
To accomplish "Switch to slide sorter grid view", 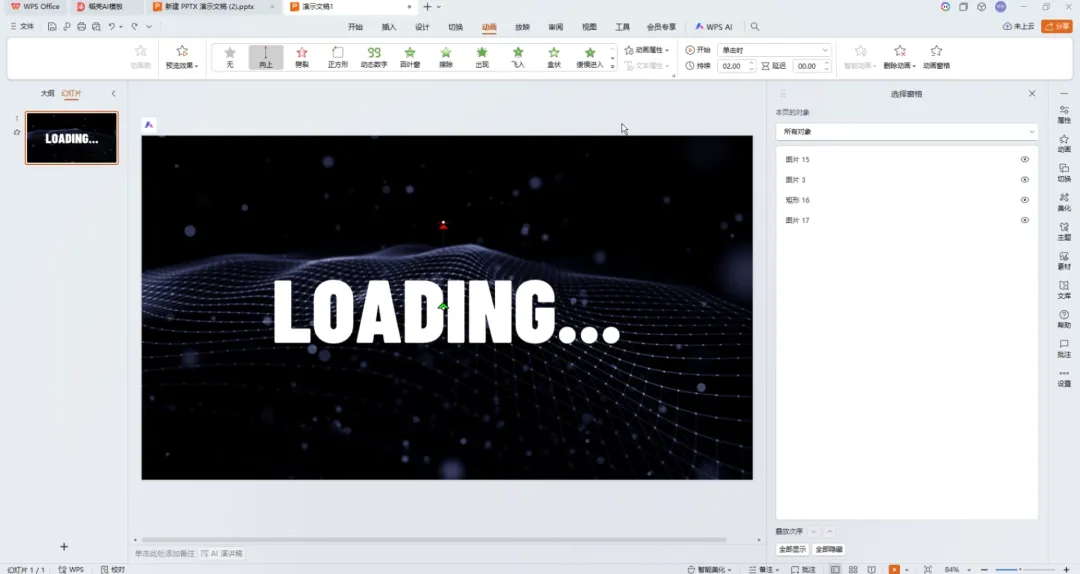I will 853,569.
